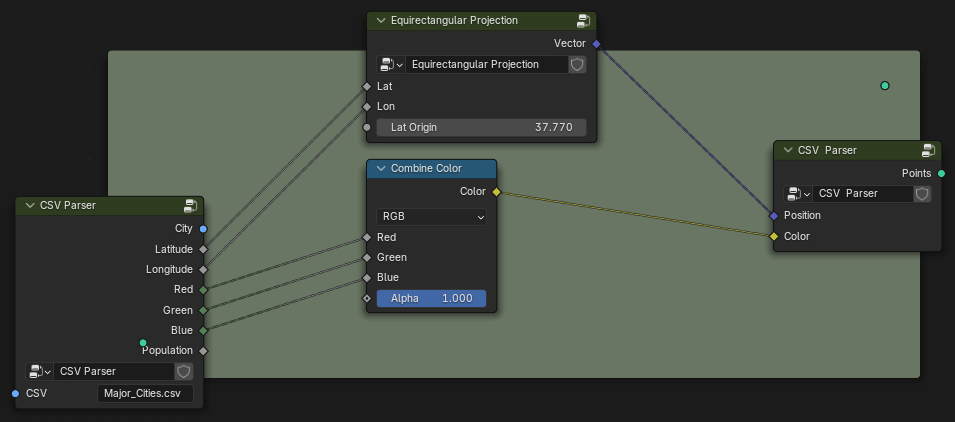Viewport: 955px width, 422px height.
Task: Open the node group browse dropdown in Equirectangular Projection
Action: tap(391, 65)
